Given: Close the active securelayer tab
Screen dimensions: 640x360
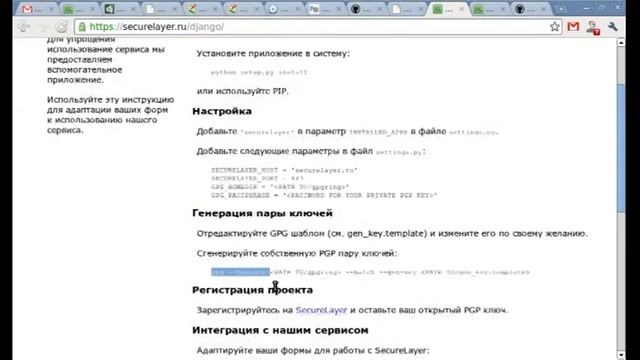Looking at the screenshot, I should 462,9.
